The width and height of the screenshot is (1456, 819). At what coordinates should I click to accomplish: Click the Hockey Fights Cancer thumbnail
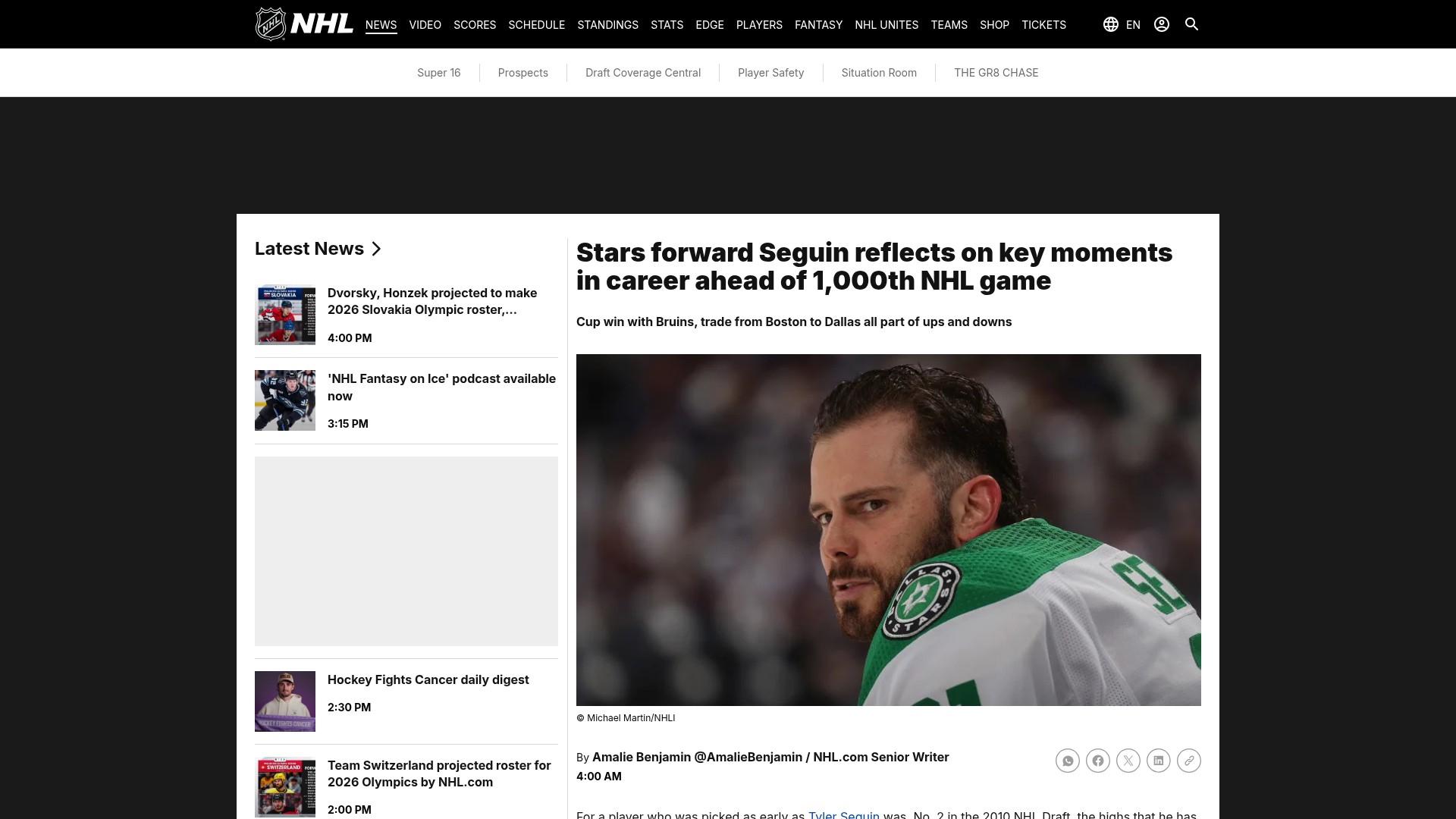(285, 701)
